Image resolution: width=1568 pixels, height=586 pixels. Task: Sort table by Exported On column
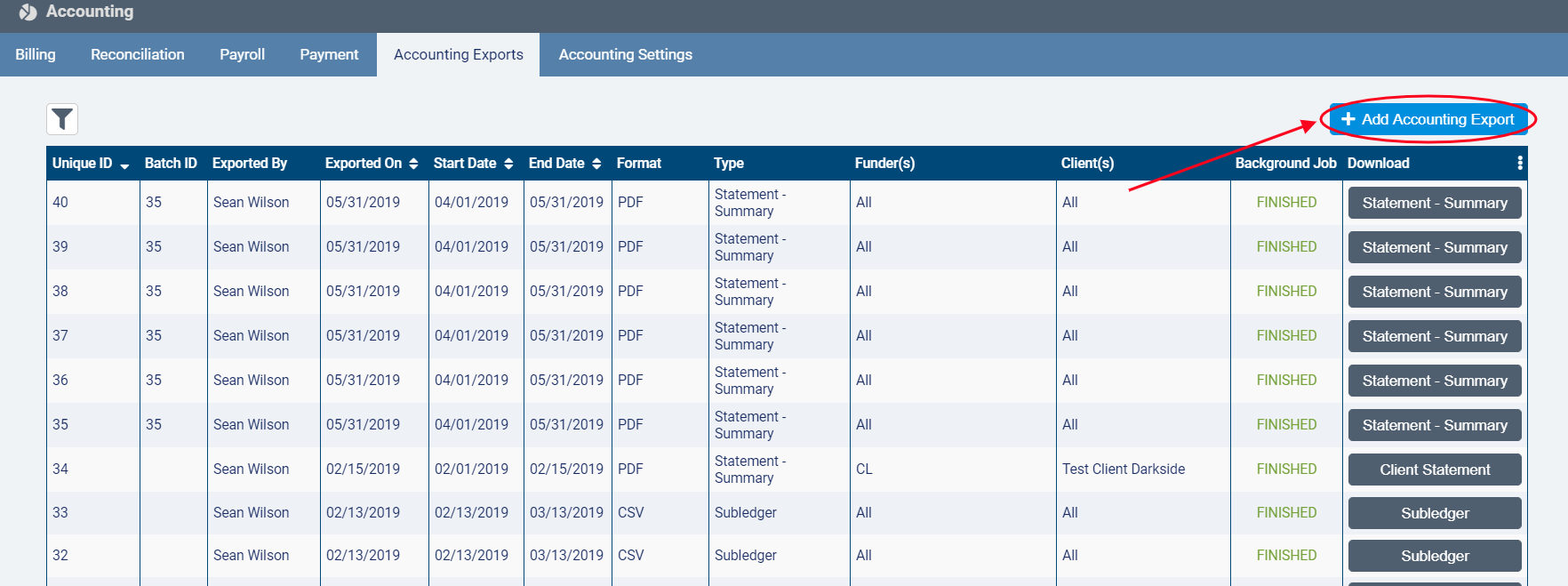point(413,164)
